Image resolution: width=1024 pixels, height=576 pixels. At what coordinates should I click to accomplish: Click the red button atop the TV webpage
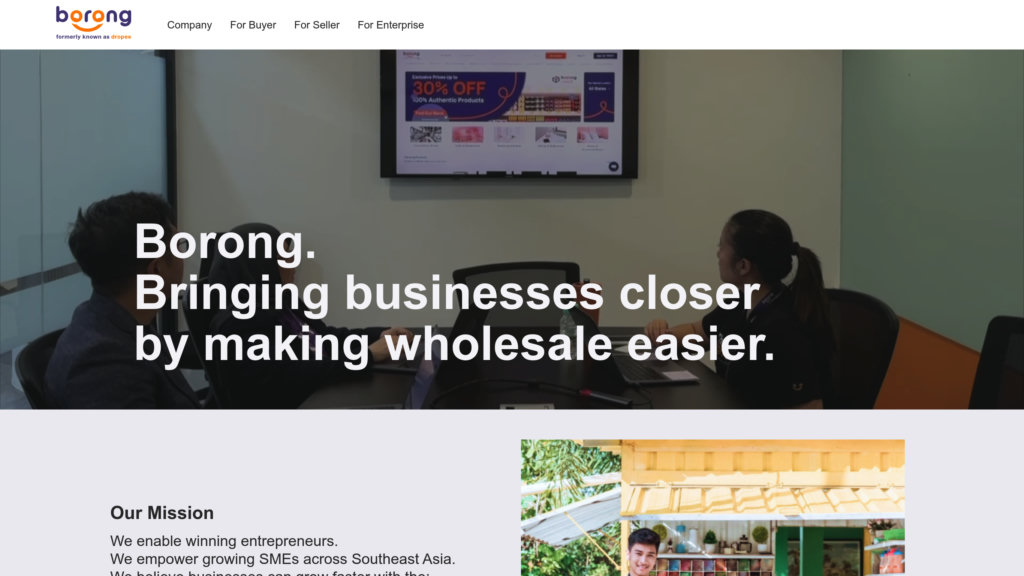(x=556, y=56)
